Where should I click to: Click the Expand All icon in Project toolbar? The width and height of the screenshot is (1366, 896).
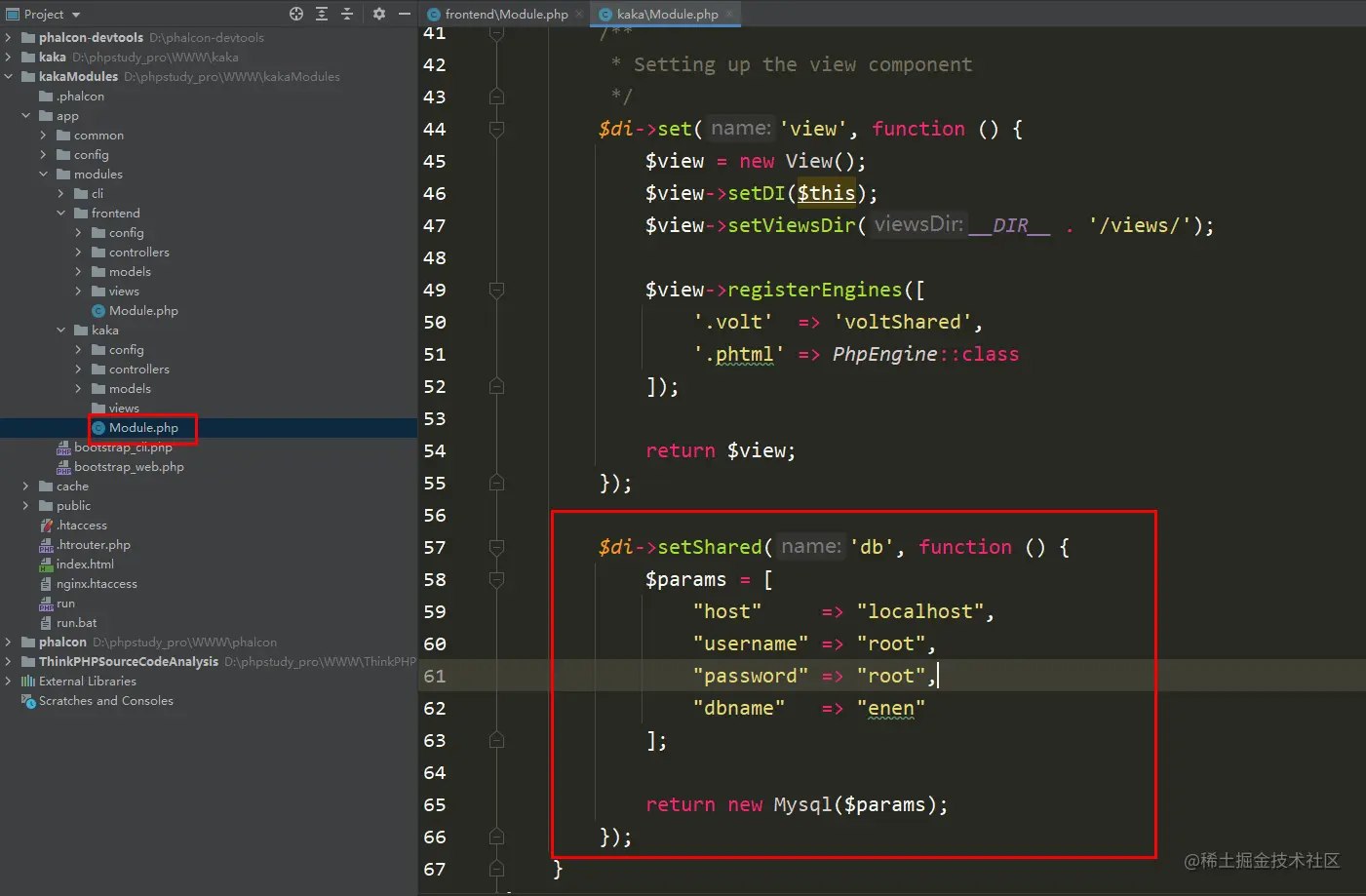pos(322,14)
